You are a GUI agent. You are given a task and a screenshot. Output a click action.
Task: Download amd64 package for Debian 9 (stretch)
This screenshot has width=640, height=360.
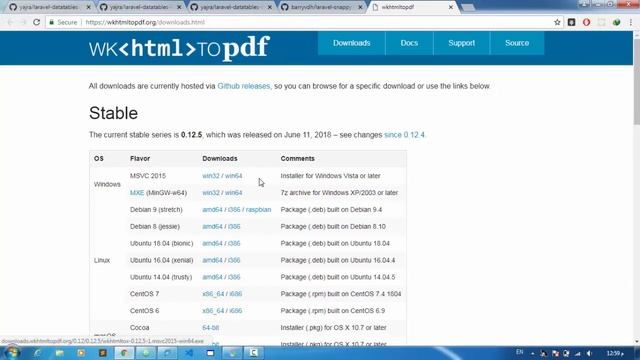click(212, 209)
